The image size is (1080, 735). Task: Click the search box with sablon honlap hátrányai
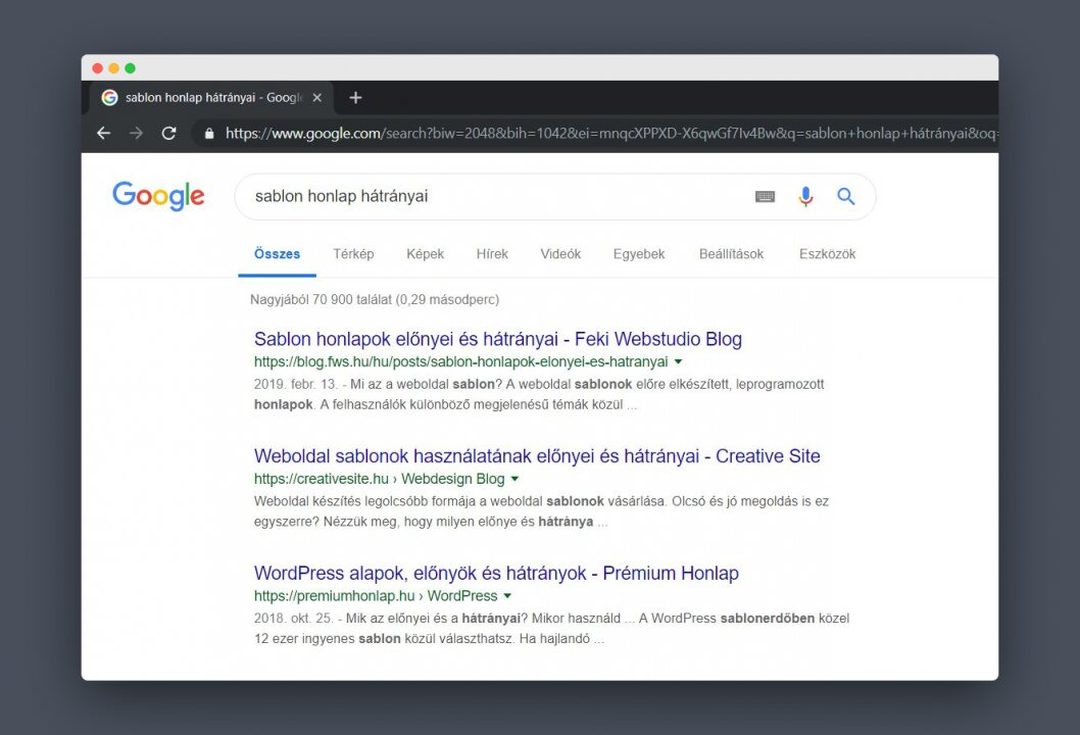pos(555,196)
